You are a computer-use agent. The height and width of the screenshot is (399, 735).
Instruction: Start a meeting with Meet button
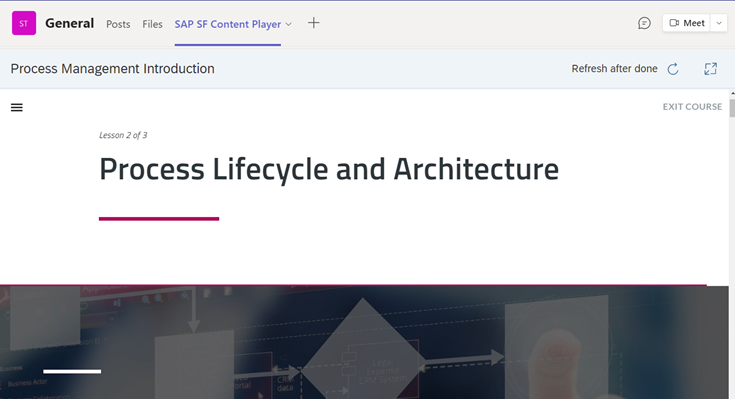(x=687, y=23)
